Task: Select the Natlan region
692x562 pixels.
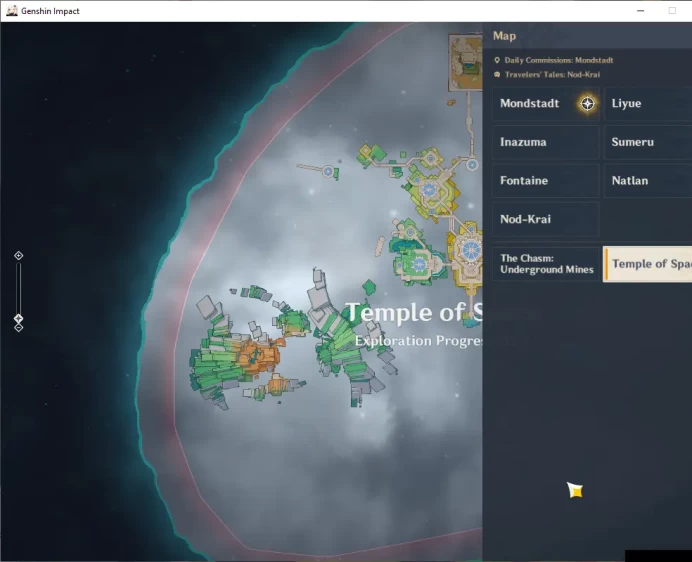Action: [647, 181]
